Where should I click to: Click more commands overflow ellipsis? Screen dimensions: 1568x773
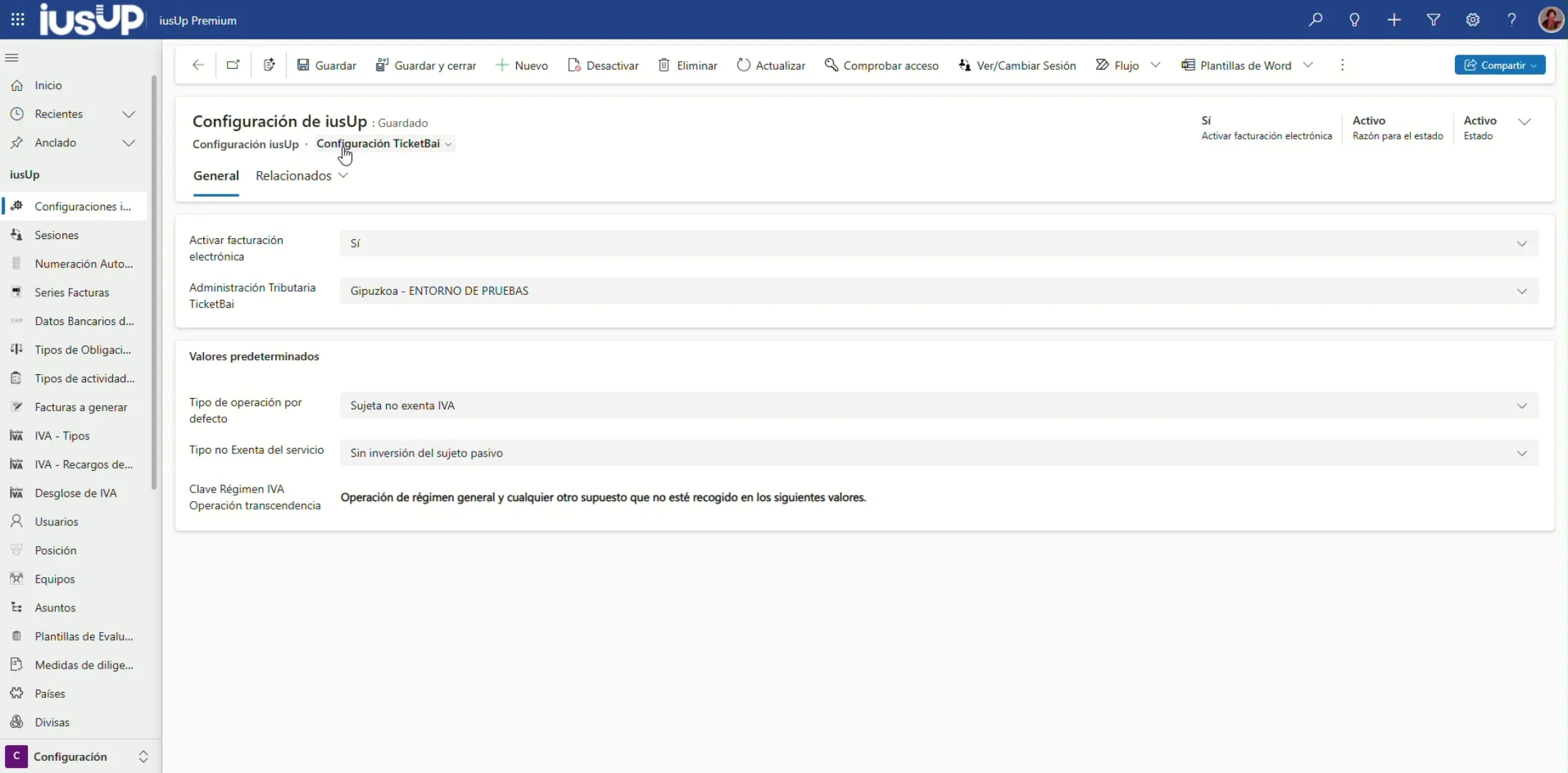click(1342, 65)
